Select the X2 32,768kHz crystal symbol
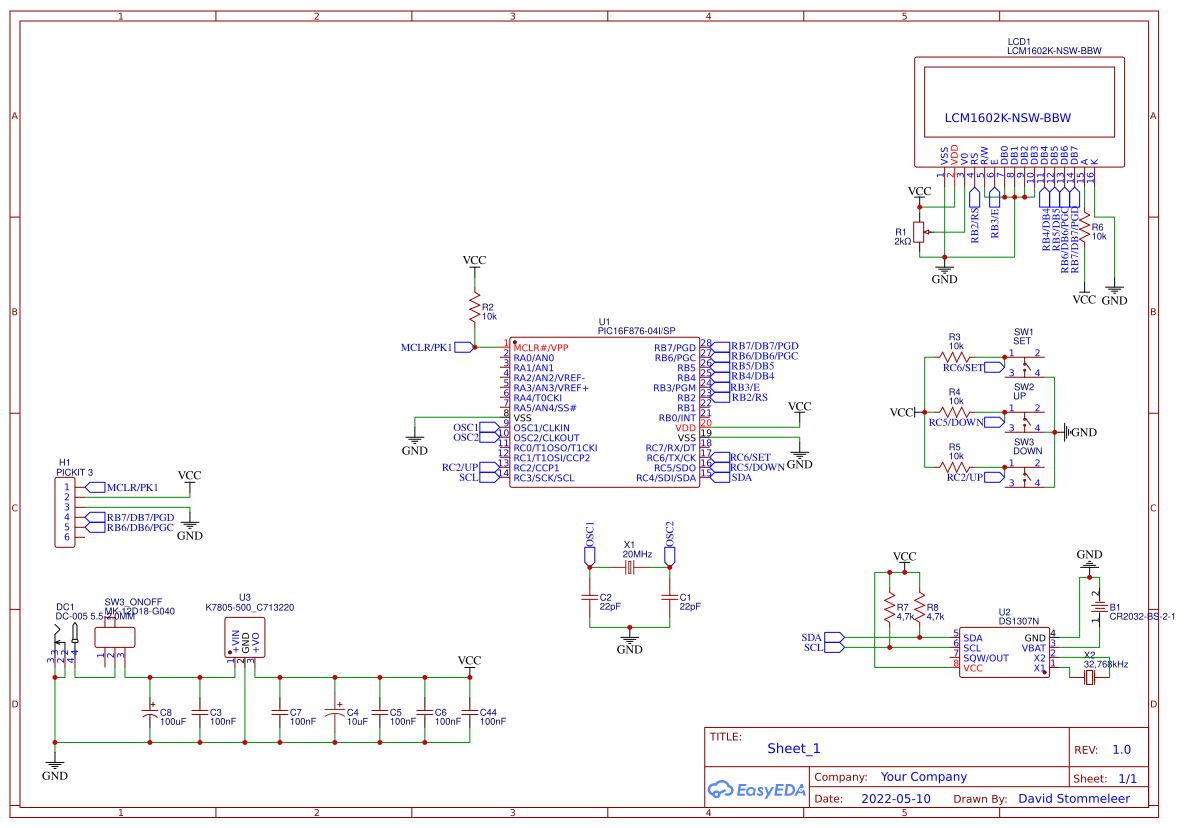The width and height of the screenshot is (1186, 828). click(1089, 678)
